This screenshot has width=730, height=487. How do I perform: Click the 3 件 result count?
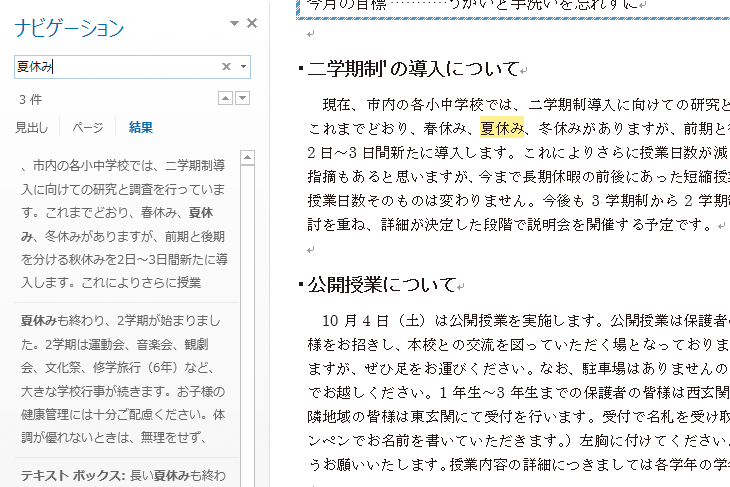(x=30, y=99)
